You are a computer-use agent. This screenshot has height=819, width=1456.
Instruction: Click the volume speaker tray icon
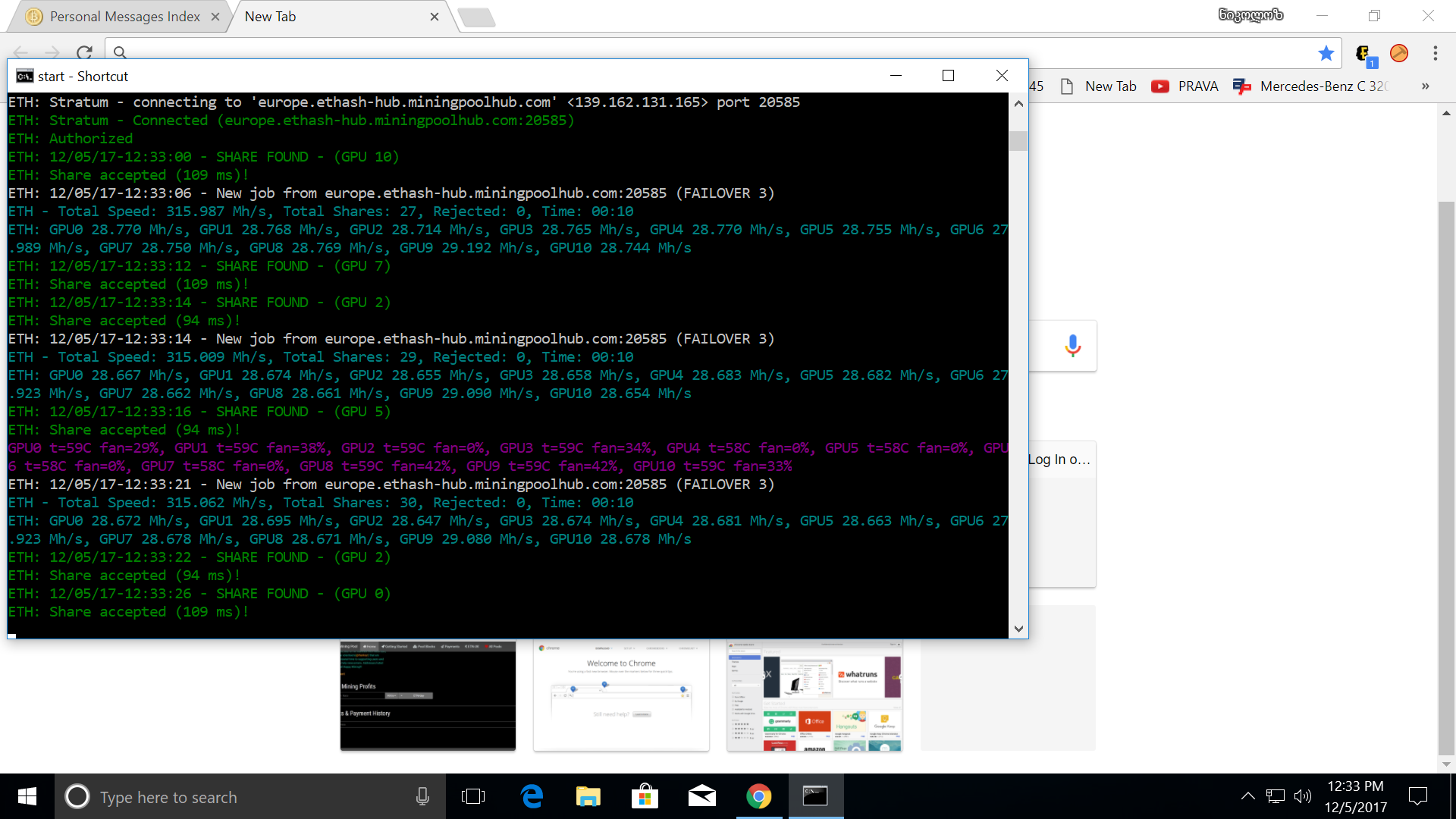[x=1302, y=796]
